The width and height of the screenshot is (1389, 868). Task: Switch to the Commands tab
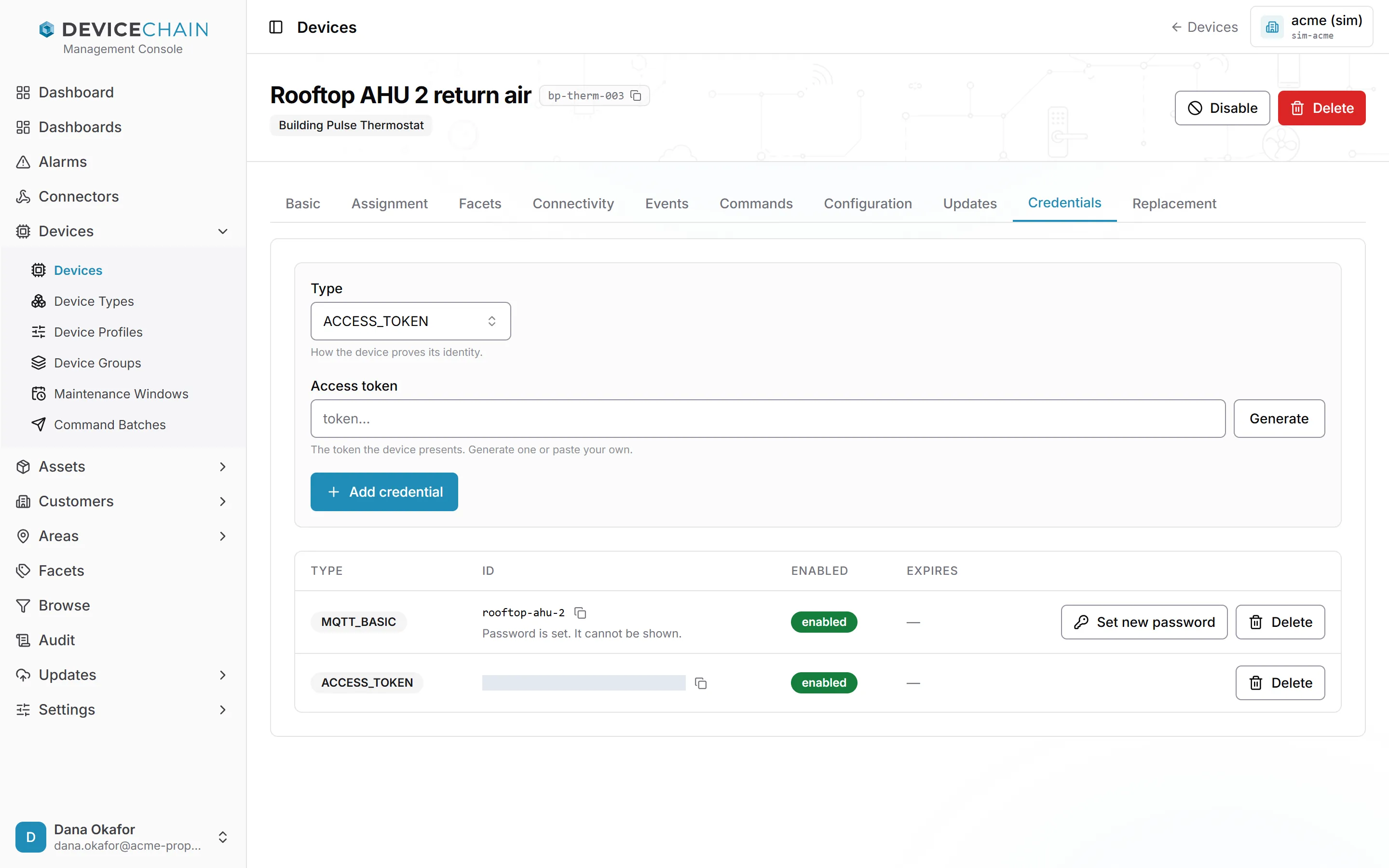click(756, 203)
